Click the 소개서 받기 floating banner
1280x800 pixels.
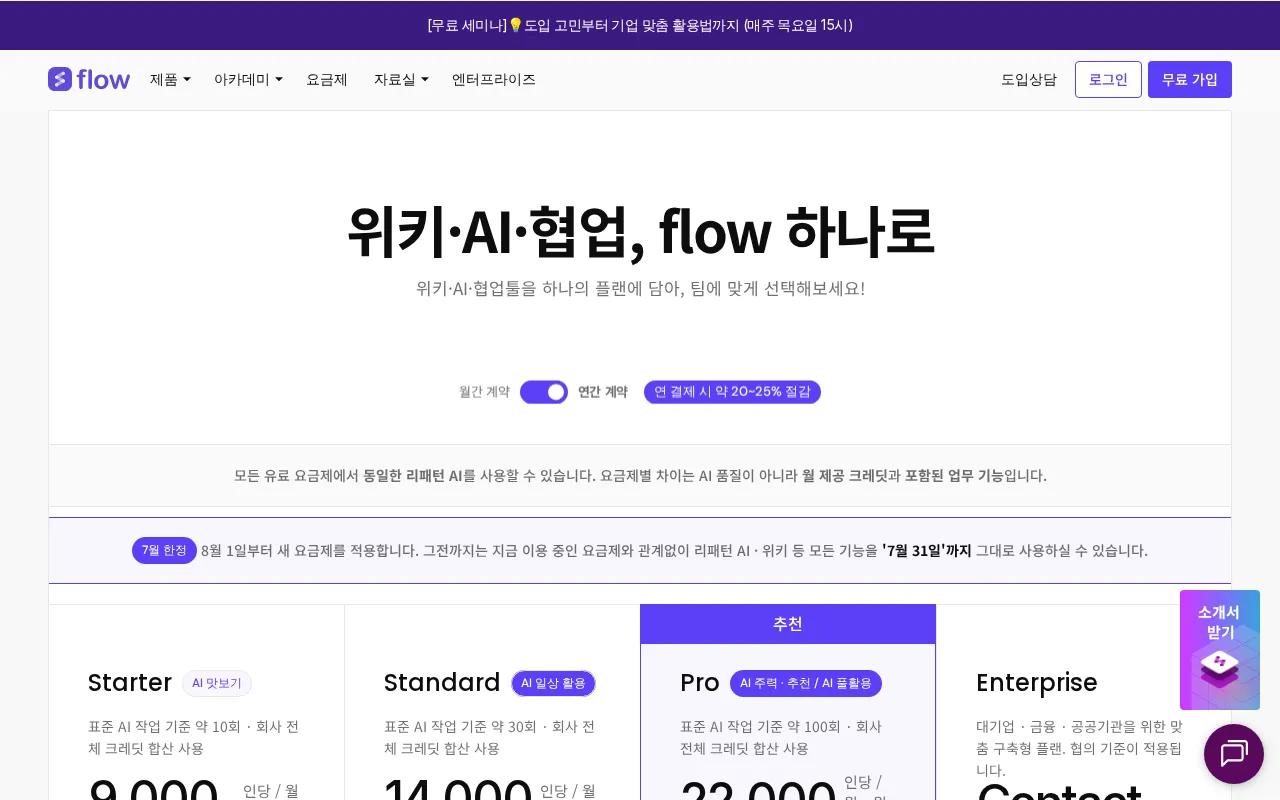point(1220,650)
